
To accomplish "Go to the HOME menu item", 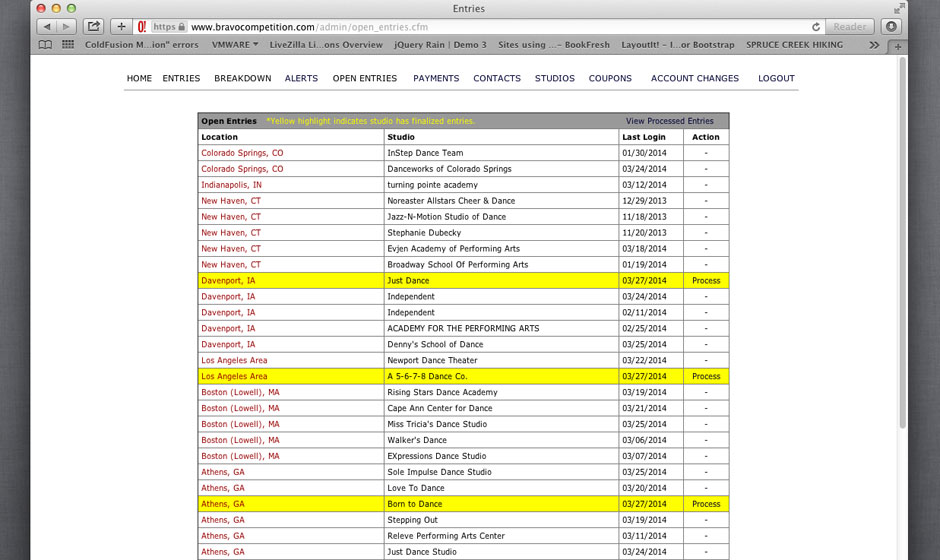I will click(139, 79).
